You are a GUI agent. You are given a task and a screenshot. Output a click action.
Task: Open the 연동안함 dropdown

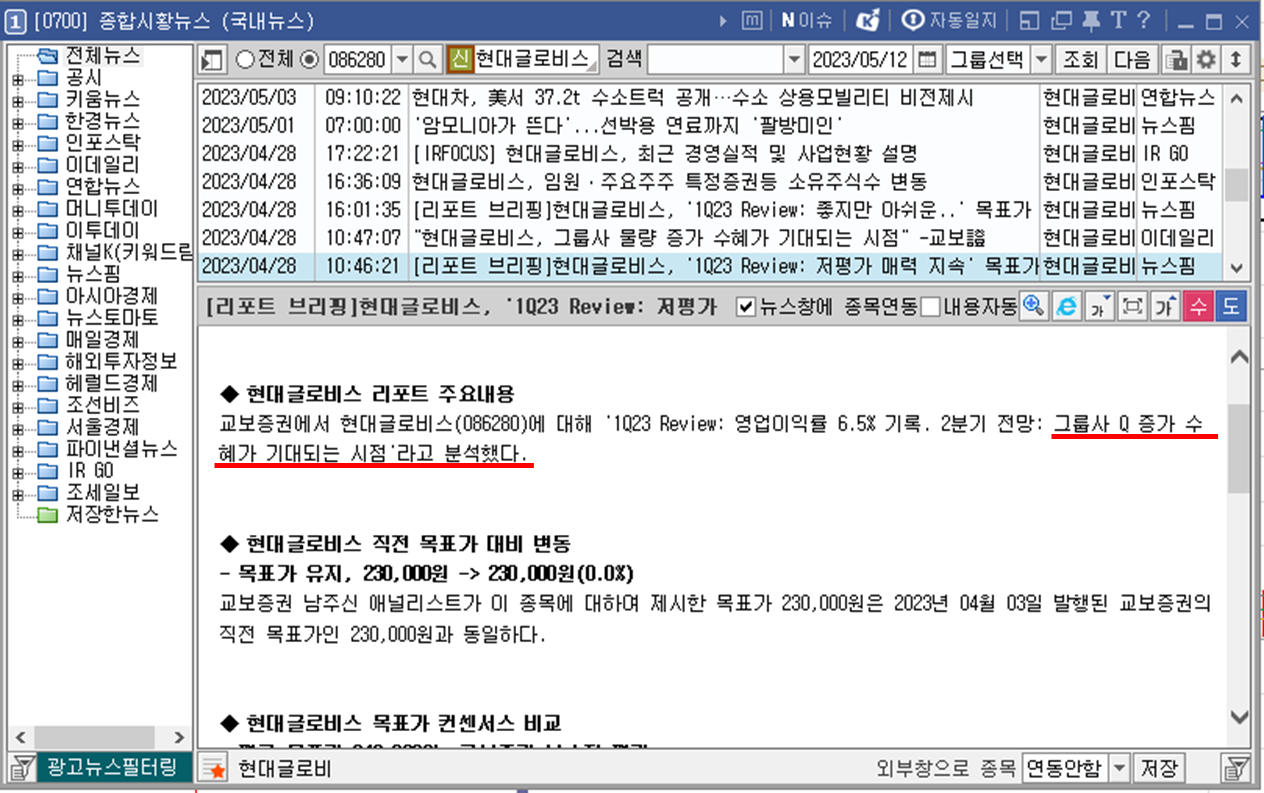[x=1120, y=768]
